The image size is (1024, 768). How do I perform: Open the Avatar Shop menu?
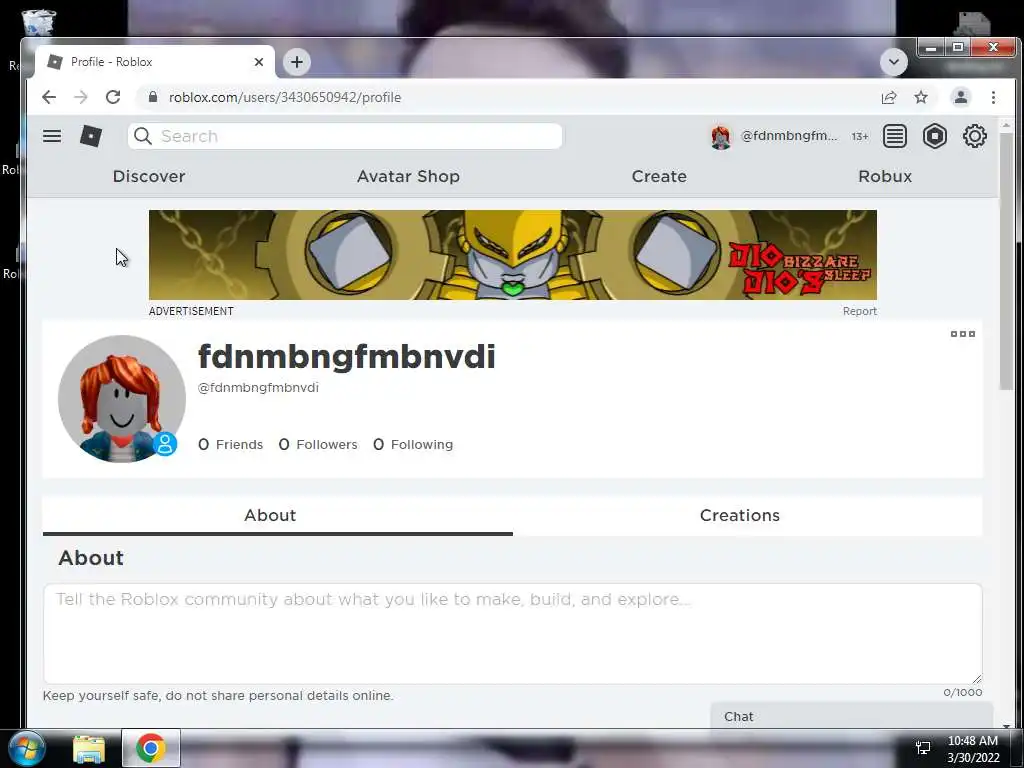coord(408,176)
